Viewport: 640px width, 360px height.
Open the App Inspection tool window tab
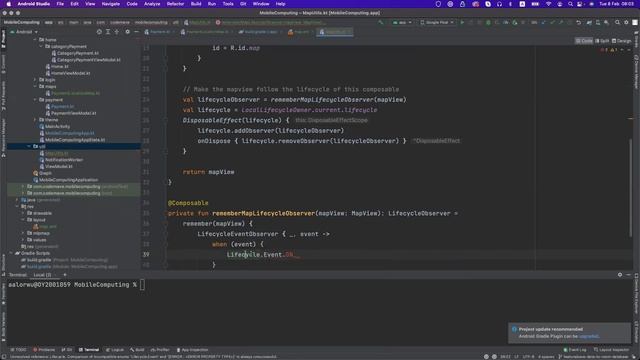click(x=192, y=350)
